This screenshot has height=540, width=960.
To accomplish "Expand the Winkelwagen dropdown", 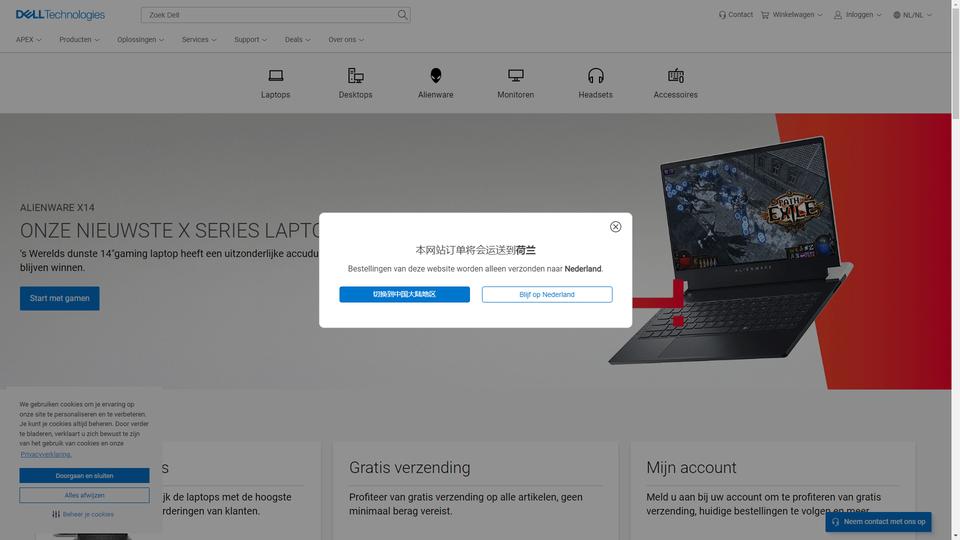I will [x=792, y=15].
